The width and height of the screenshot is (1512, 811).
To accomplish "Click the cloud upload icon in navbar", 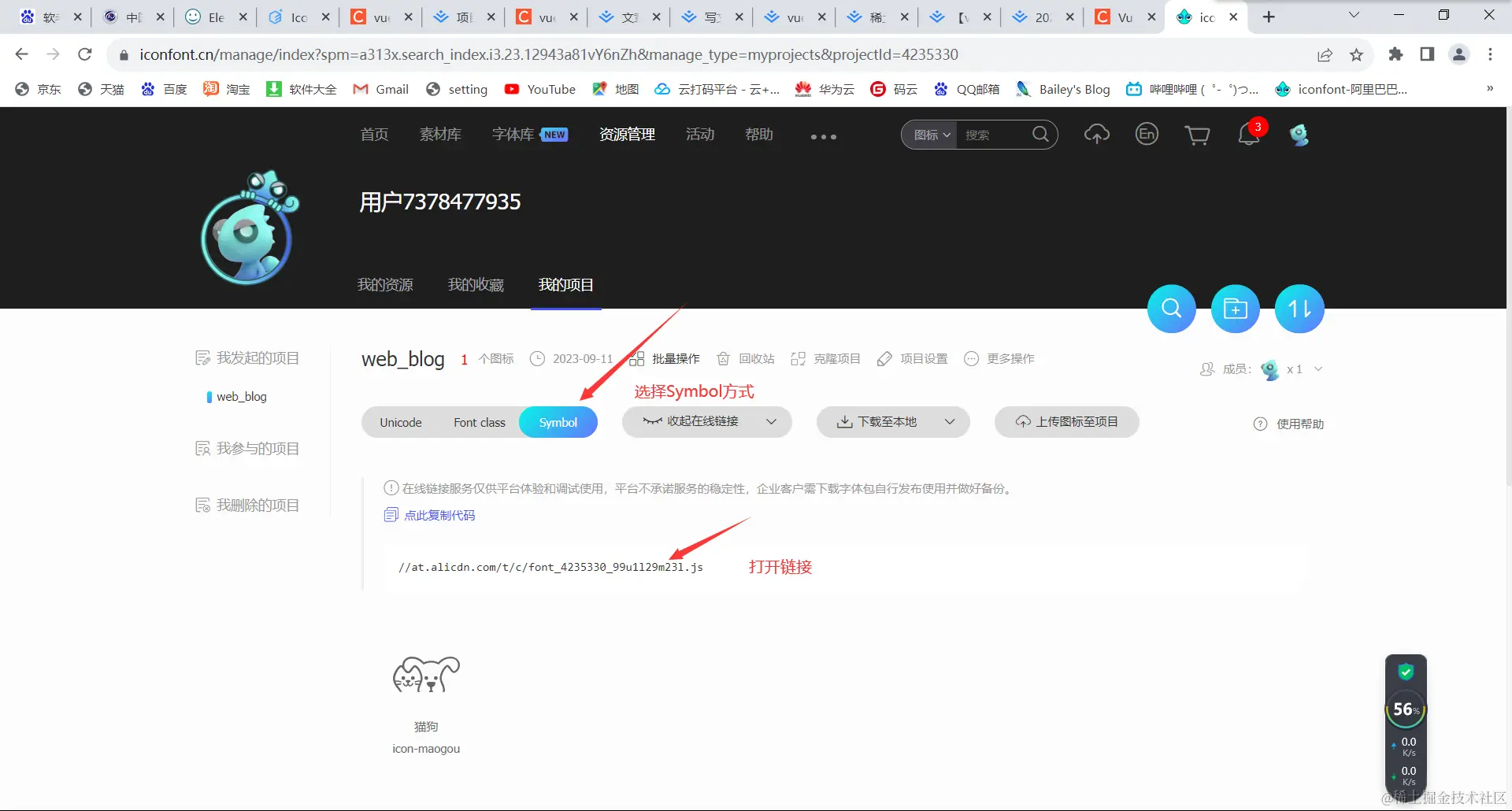I will [x=1096, y=134].
